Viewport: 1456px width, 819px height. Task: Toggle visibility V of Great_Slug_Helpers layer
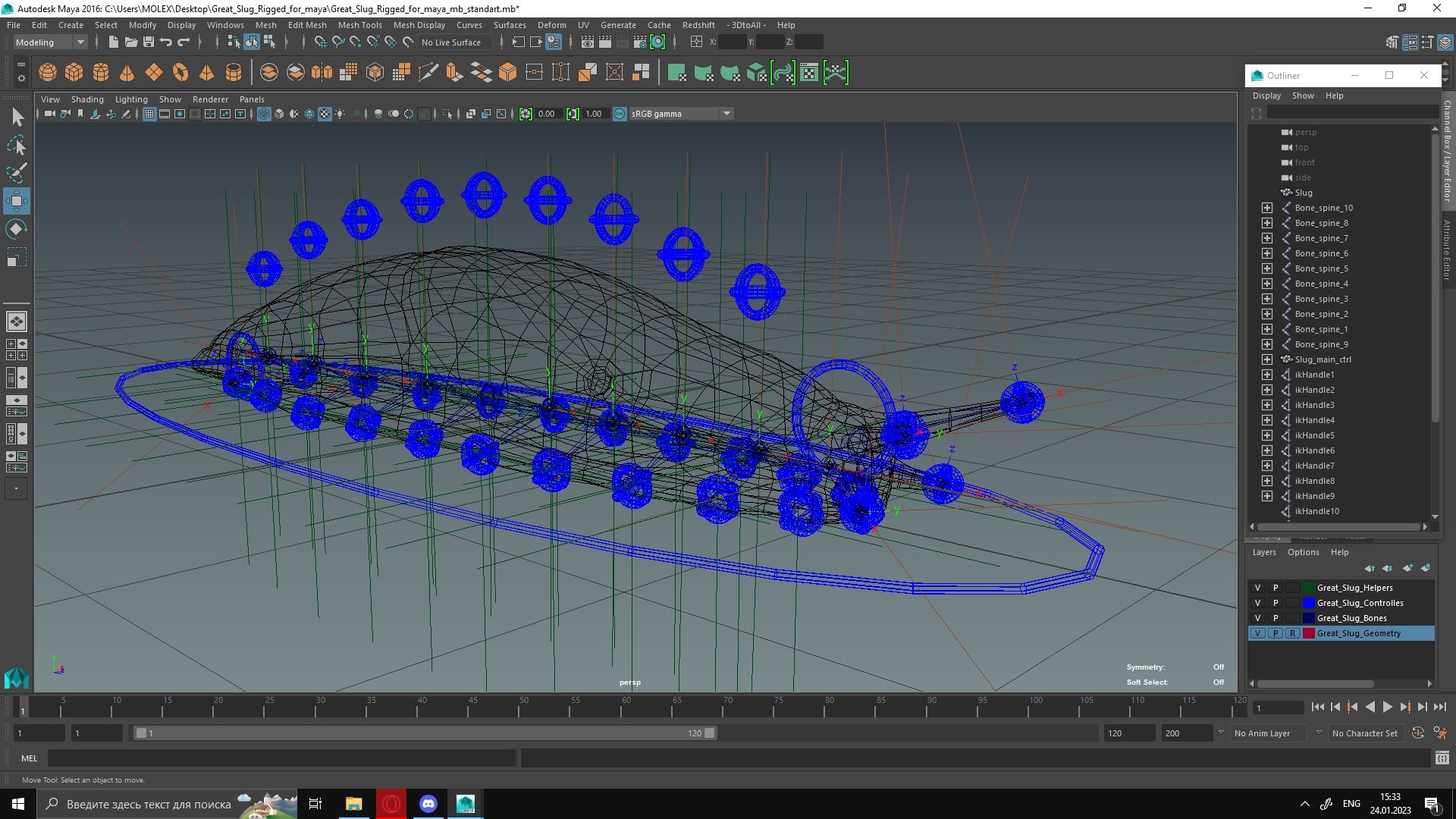coord(1257,588)
